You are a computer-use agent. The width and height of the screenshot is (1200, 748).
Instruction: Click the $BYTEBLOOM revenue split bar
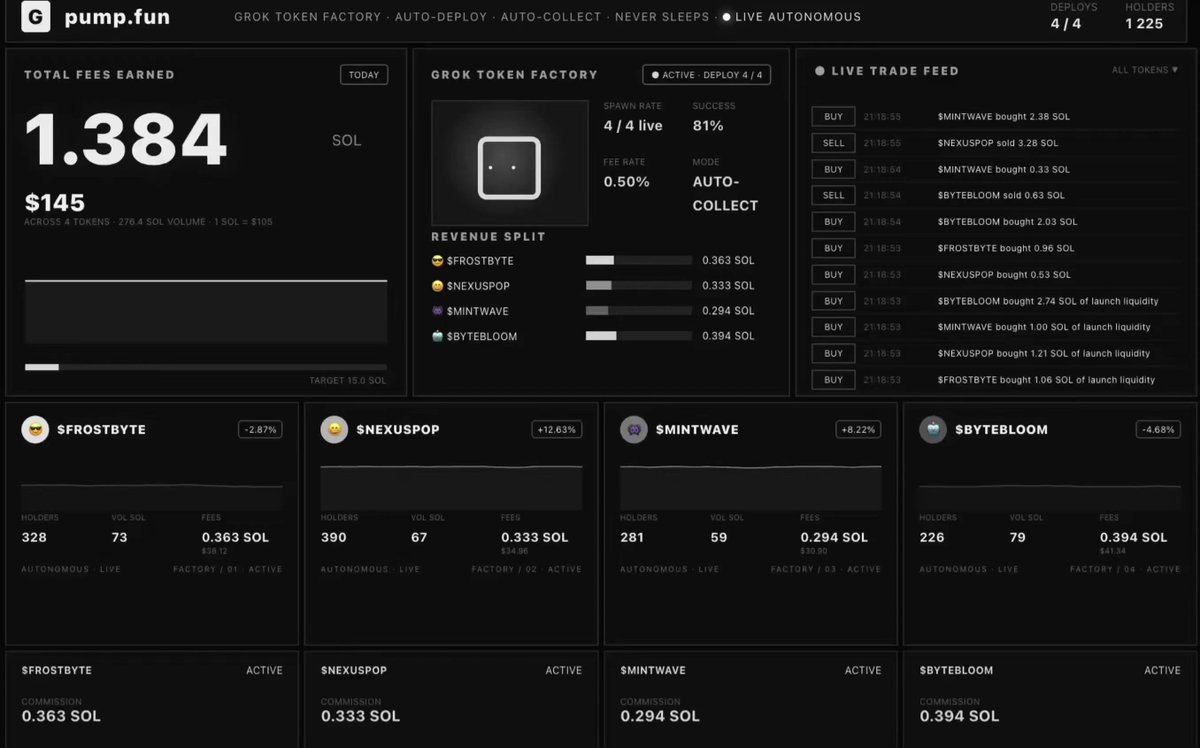click(x=639, y=336)
